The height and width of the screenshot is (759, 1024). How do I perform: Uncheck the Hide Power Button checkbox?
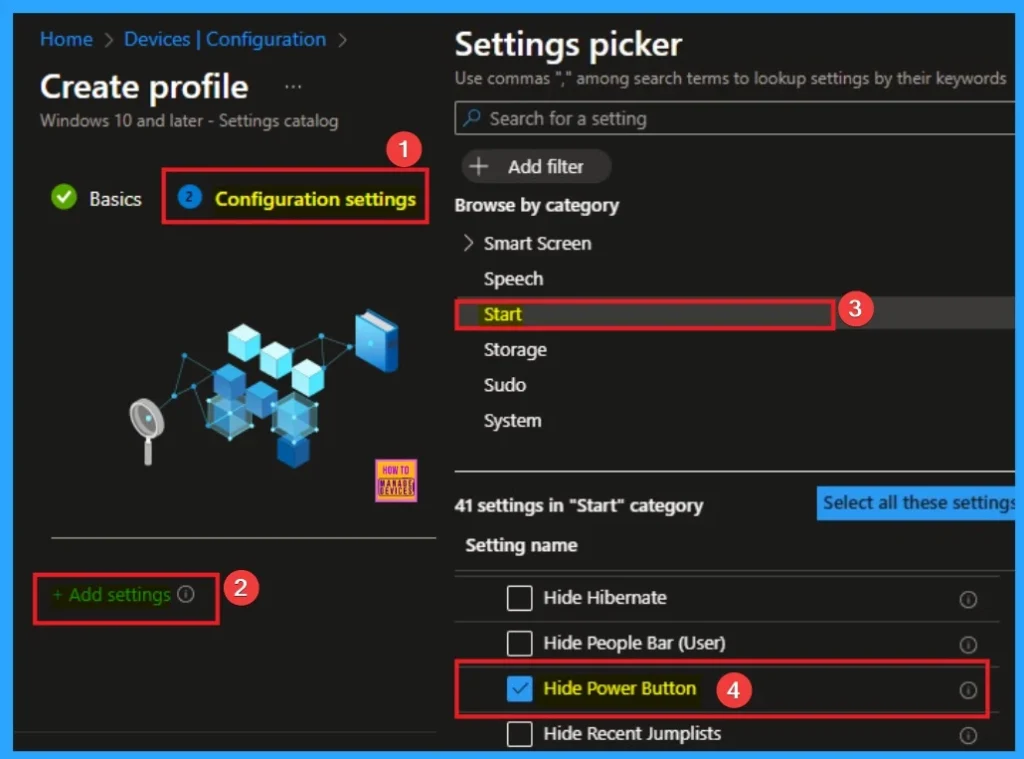coord(519,688)
